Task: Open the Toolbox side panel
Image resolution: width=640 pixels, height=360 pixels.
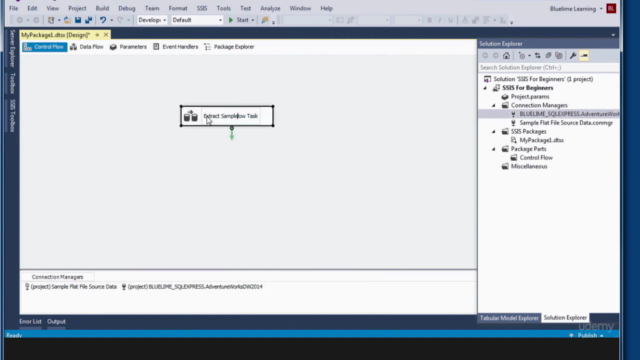Action: click(x=12, y=83)
